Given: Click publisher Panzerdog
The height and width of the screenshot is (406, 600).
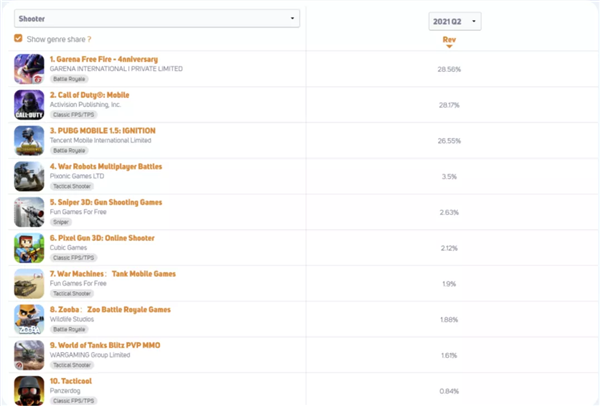Looking at the screenshot, I should coord(65,391).
